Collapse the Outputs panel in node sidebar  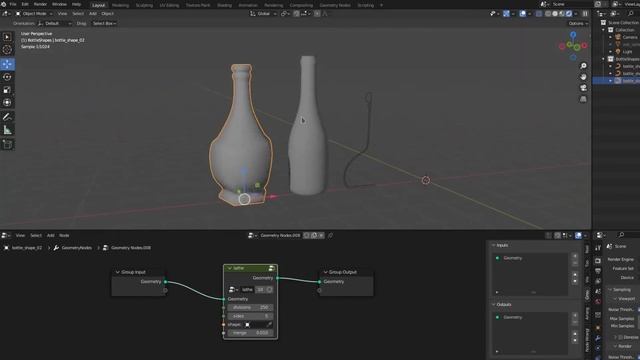click(493, 304)
